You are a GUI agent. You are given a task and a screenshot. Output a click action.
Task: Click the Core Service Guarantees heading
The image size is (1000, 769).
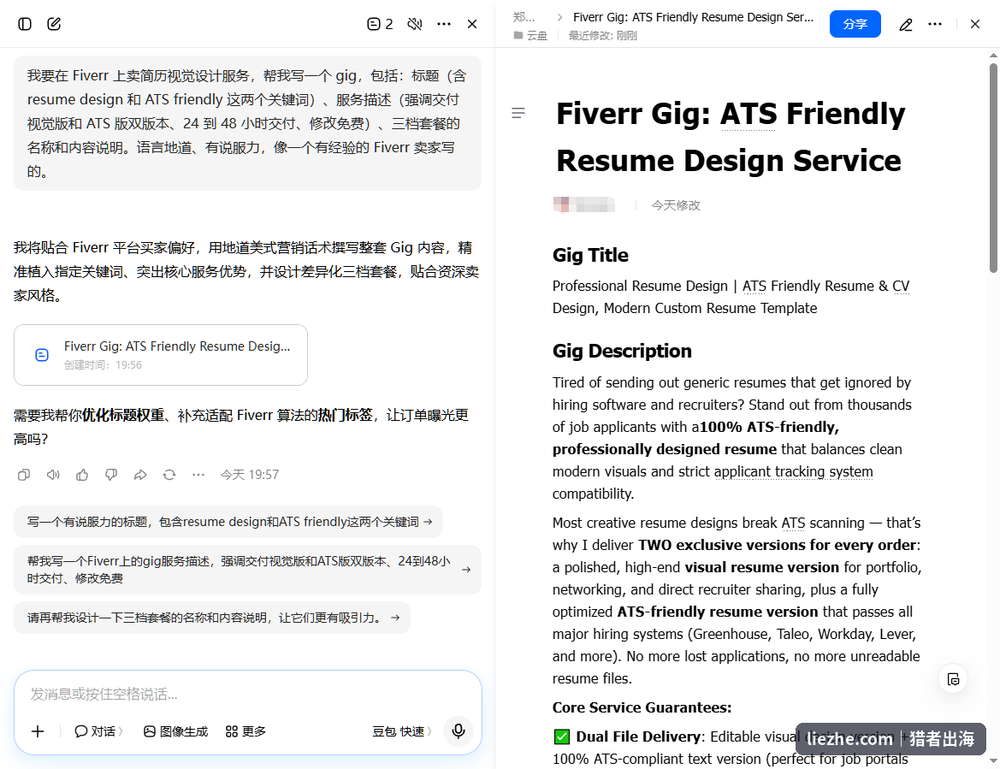(x=642, y=707)
